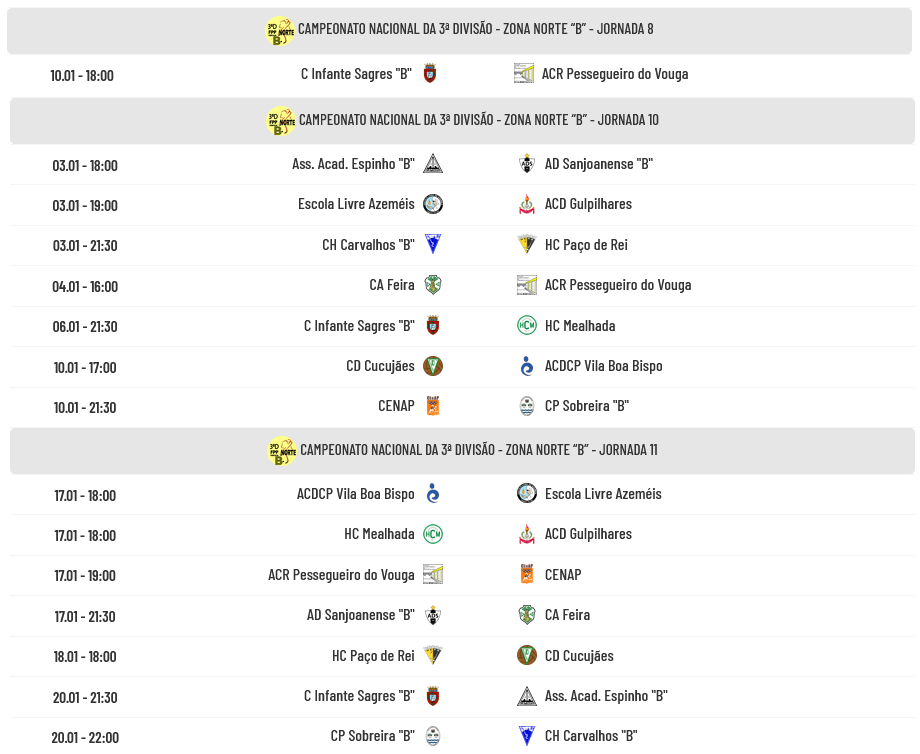This screenshot has width=920, height=754.
Task: Click the Jornada 8 league logo icon
Action: tap(281, 30)
